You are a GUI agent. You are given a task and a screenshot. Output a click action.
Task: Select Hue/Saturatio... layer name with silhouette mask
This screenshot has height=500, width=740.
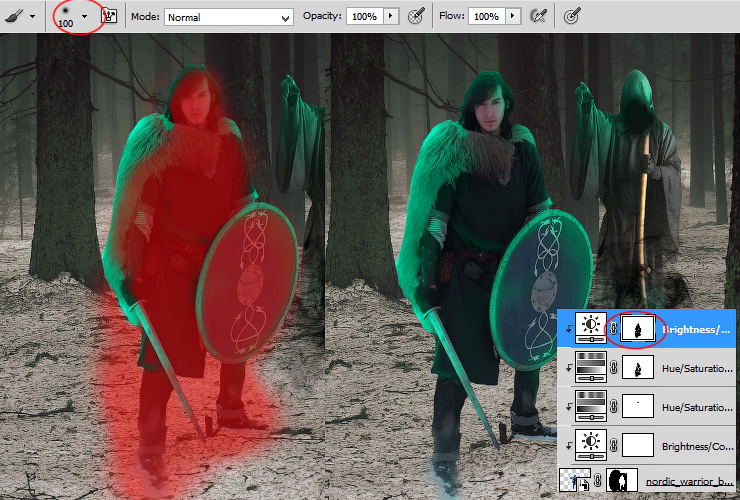pyautogui.click(x=697, y=368)
